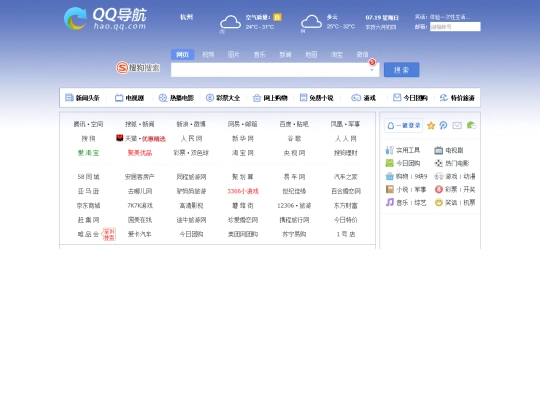Image resolution: width=540 pixels, height=405 pixels.
Task: Switch to the 视频 search tab
Action: click(x=208, y=54)
